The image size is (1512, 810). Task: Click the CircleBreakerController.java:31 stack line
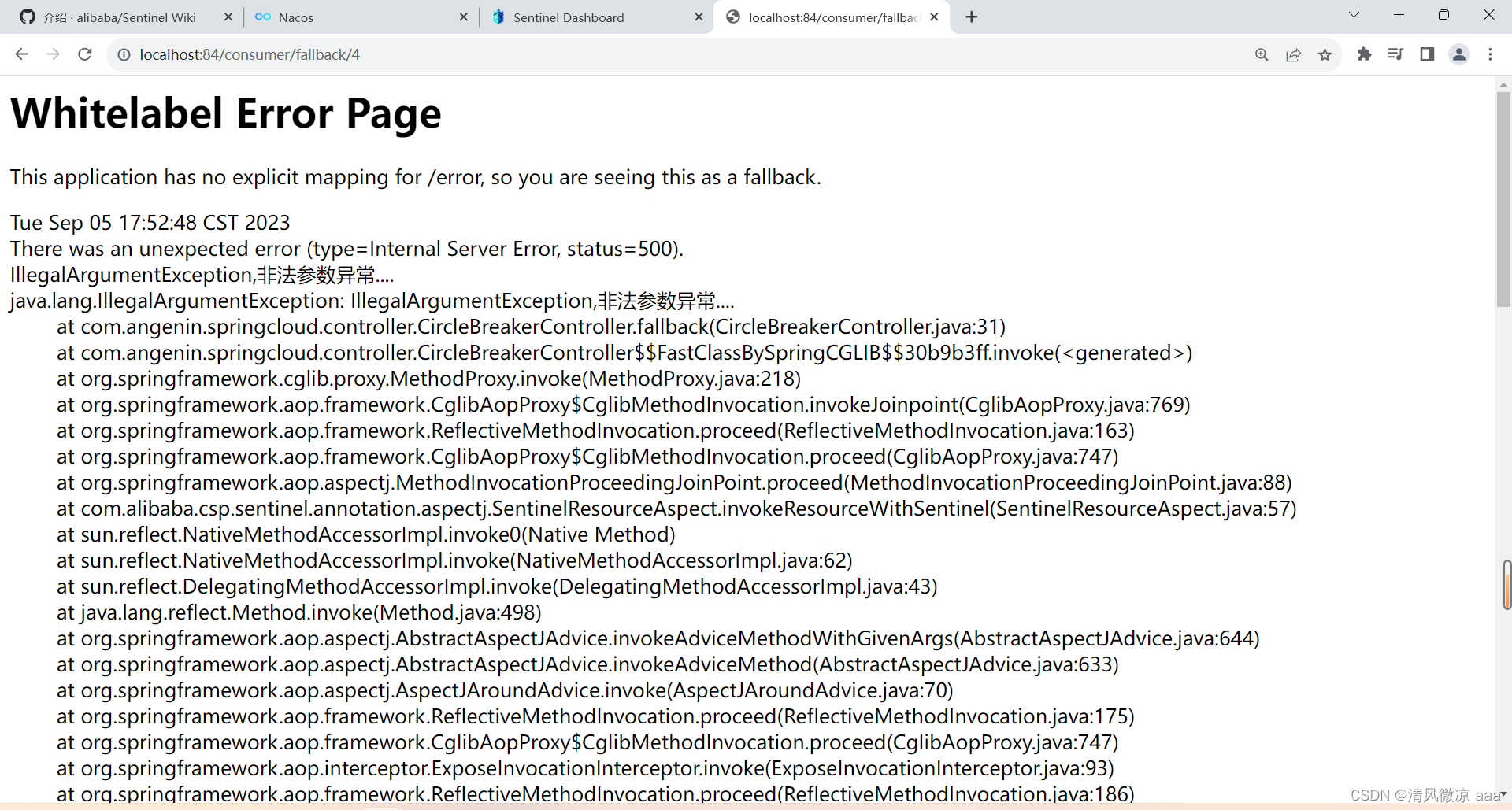click(532, 327)
